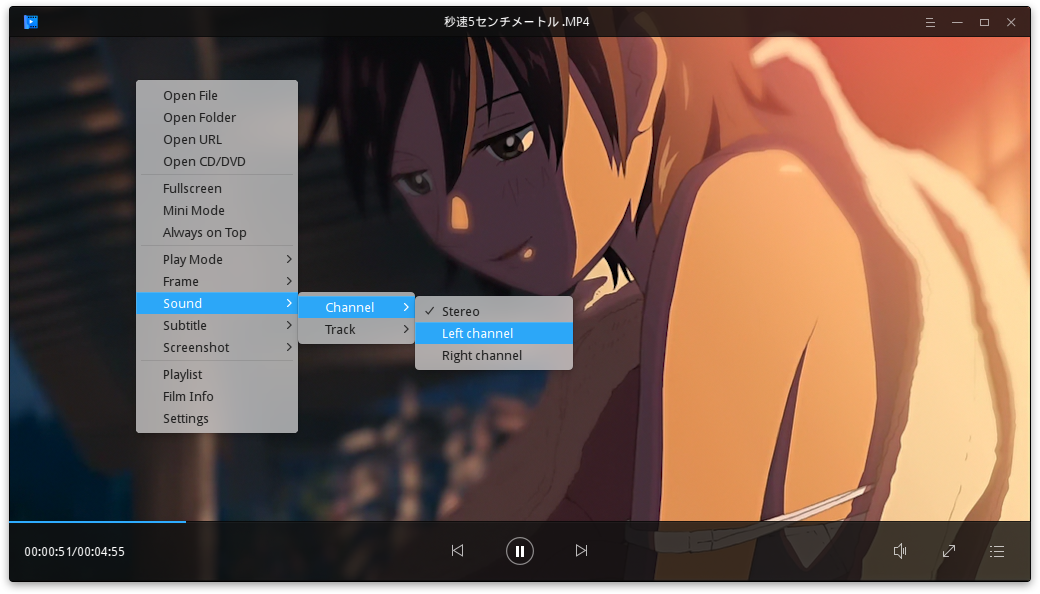Toggle fullscreen with the expand arrows icon
Viewport: 1040px width, 594px height.
coord(949,551)
